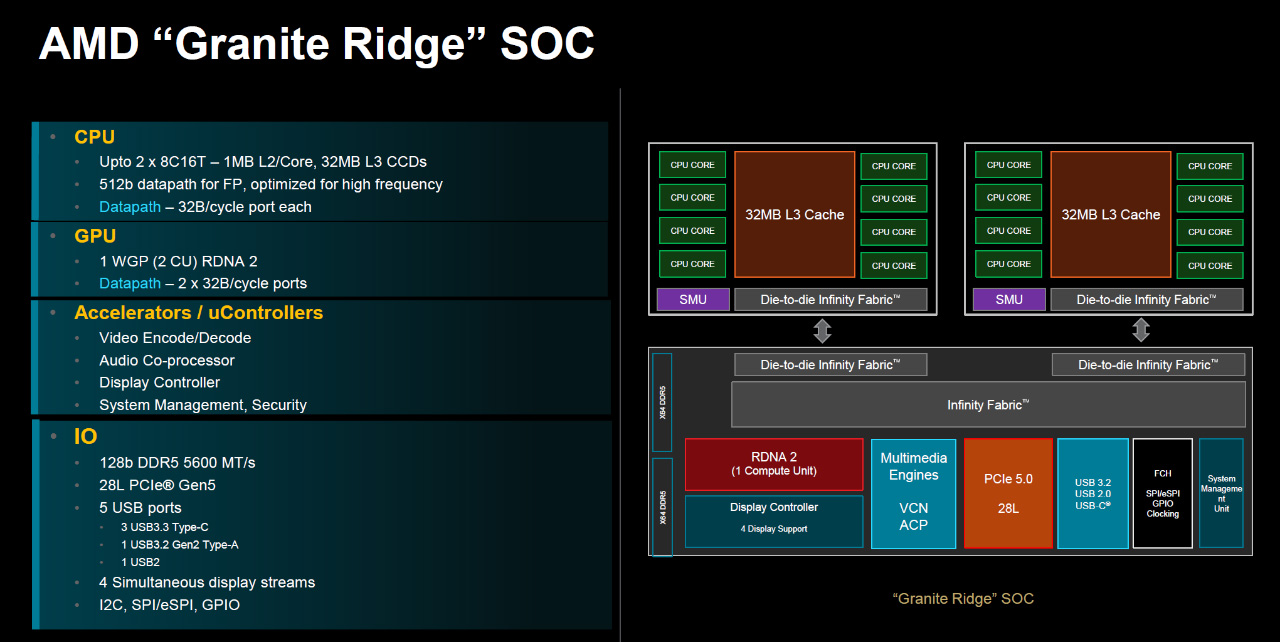This screenshot has height=642, width=1280.
Task: Click "1 USB3.2 Gen2 Type-A" sub-bullet
Action: [x=180, y=545]
